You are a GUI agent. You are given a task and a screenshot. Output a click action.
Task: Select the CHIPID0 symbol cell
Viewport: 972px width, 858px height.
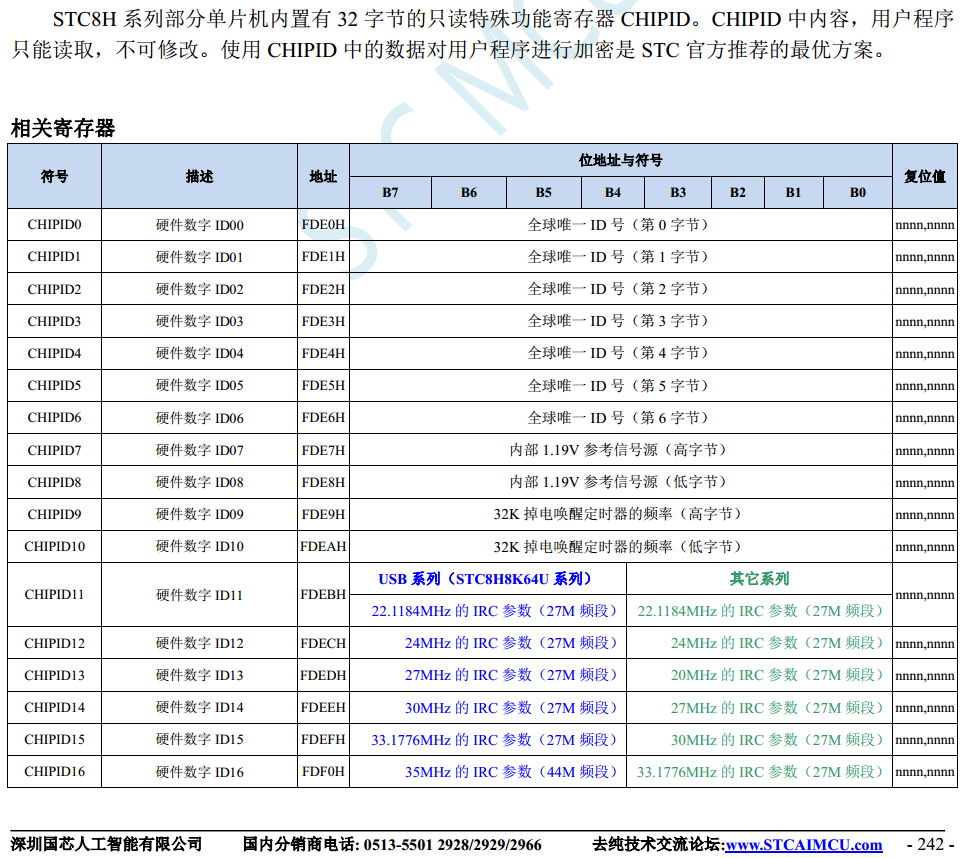55,225
